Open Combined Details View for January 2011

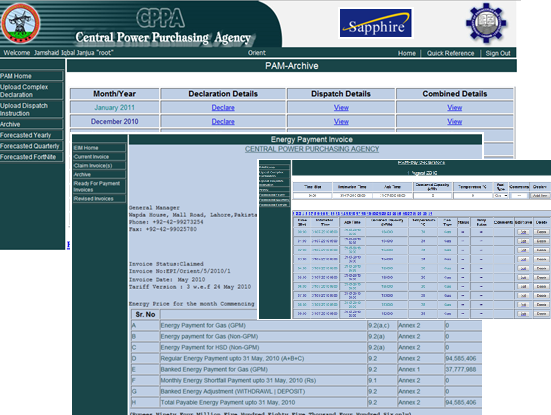pos(454,108)
